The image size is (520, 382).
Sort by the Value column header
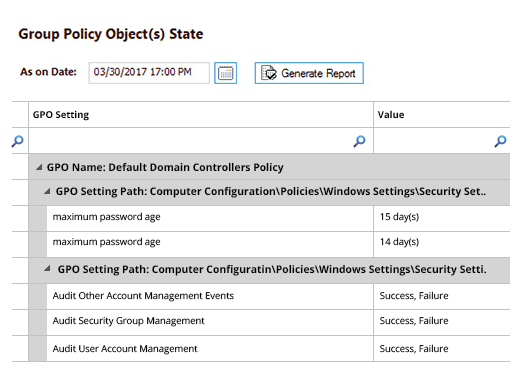pos(442,115)
